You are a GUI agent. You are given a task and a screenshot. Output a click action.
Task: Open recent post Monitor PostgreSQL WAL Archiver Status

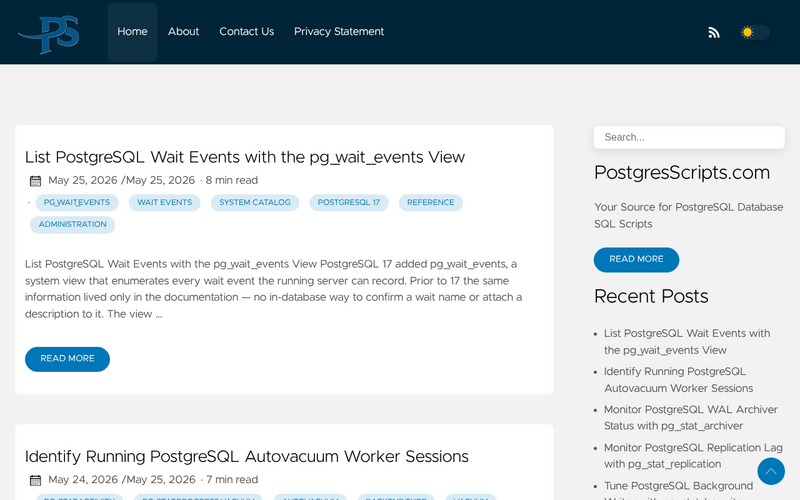click(x=691, y=417)
